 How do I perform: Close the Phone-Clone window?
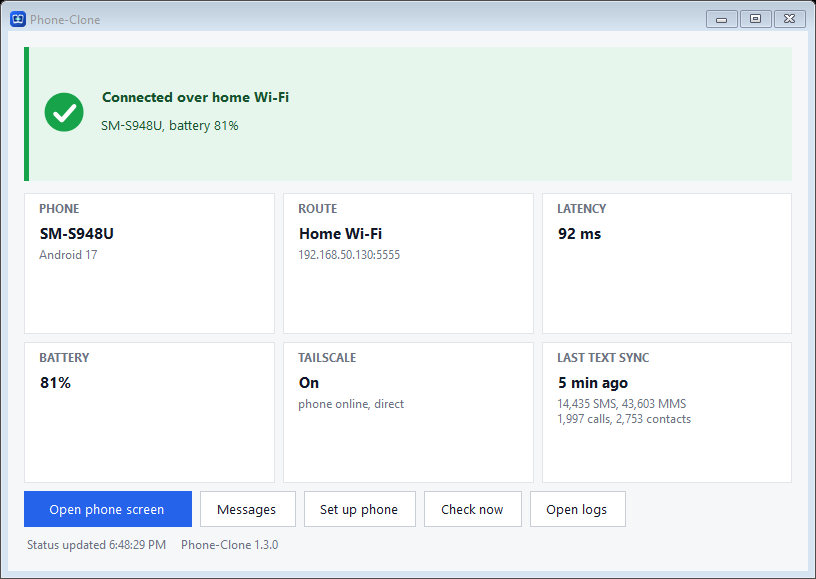(789, 19)
